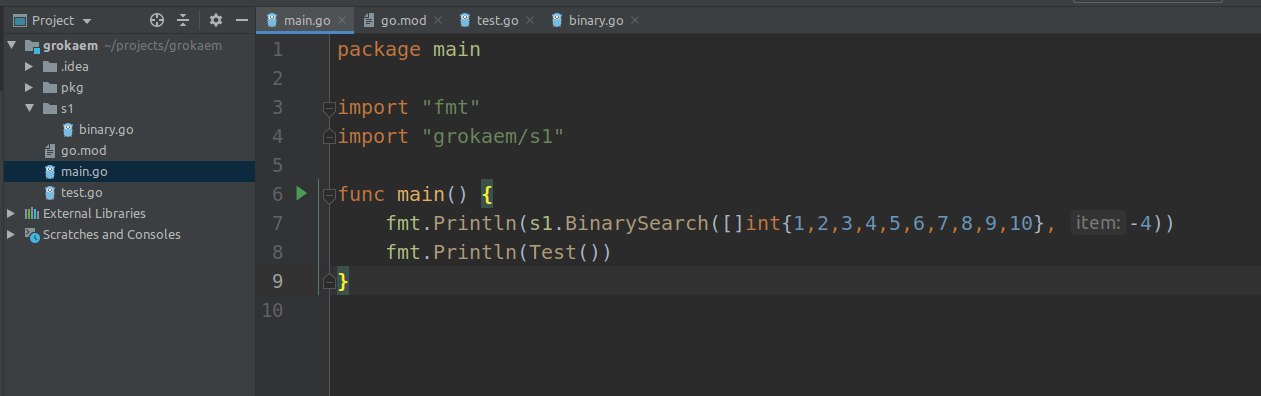The width and height of the screenshot is (1261, 396).
Task: Switch to the go.mod tab
Action: click(x=402, y=20)
